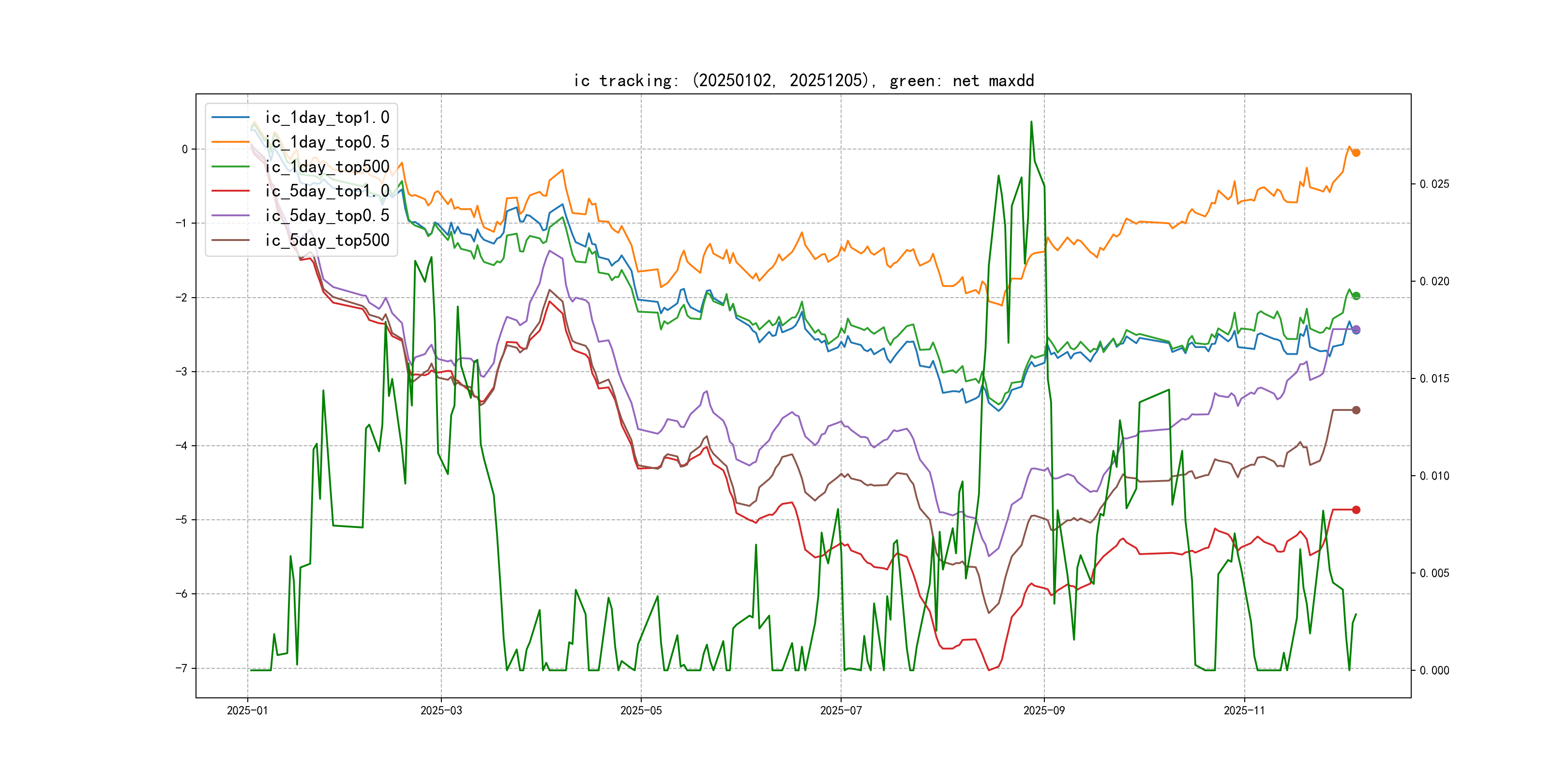Click the orange end-point marker dot
This screenshot has height=784, width=1568.
tap(1356, 153)
